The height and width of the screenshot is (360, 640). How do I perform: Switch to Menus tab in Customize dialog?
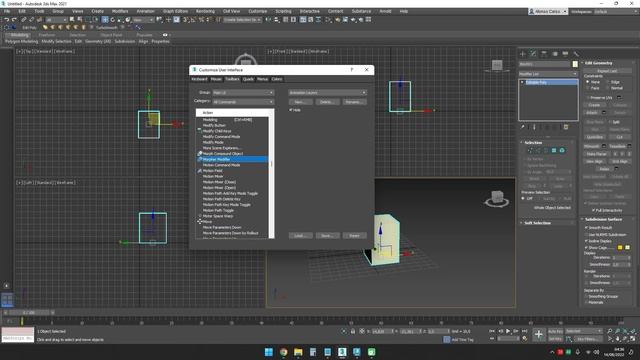click(x=262, y=79)
